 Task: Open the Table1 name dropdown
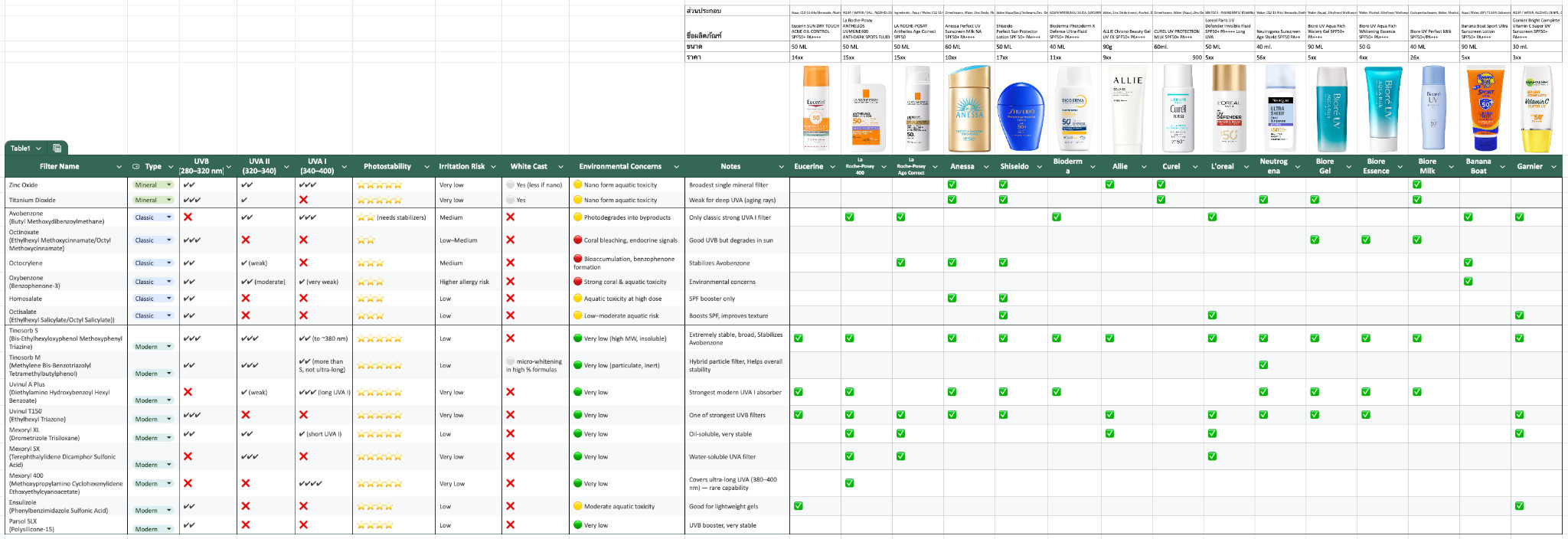tap(38, 149)
